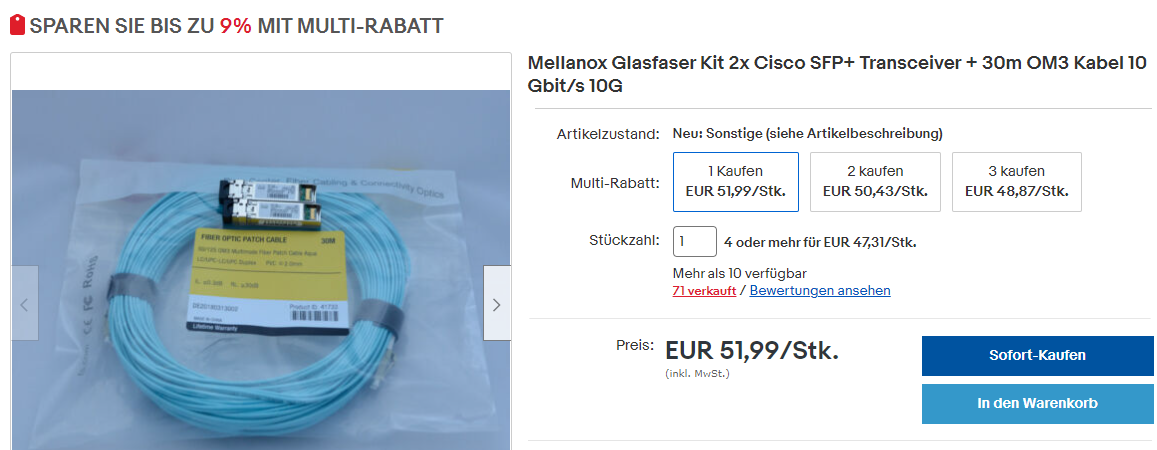
Task: Click the Mellanox Glasfaser Kit title
Action: [x=837, y=75]
